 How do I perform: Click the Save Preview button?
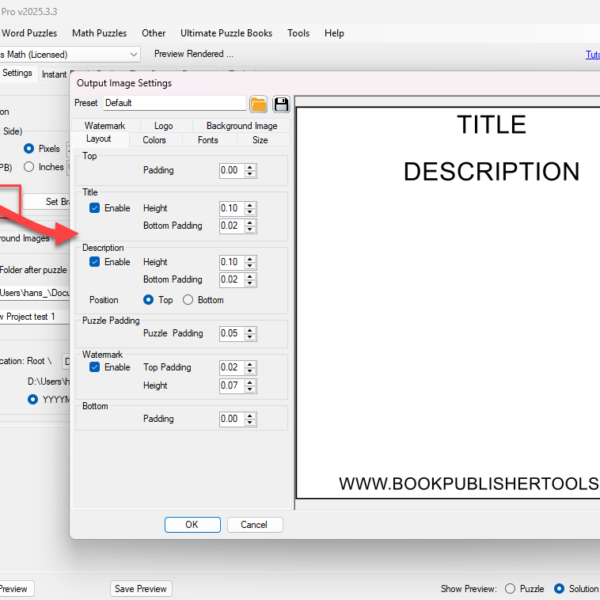point(141,589)
